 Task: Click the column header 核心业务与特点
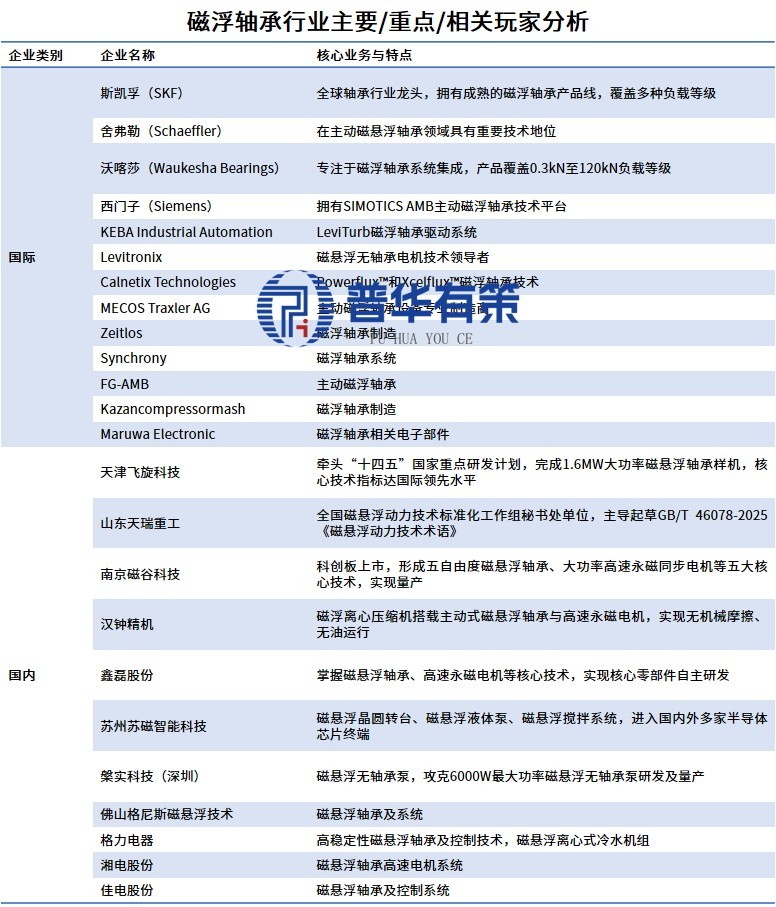[x=364, y=56]
